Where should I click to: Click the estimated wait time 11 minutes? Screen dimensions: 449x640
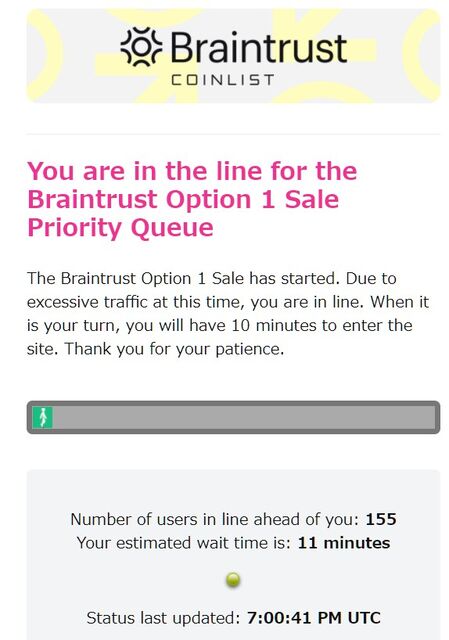[344, 543]
